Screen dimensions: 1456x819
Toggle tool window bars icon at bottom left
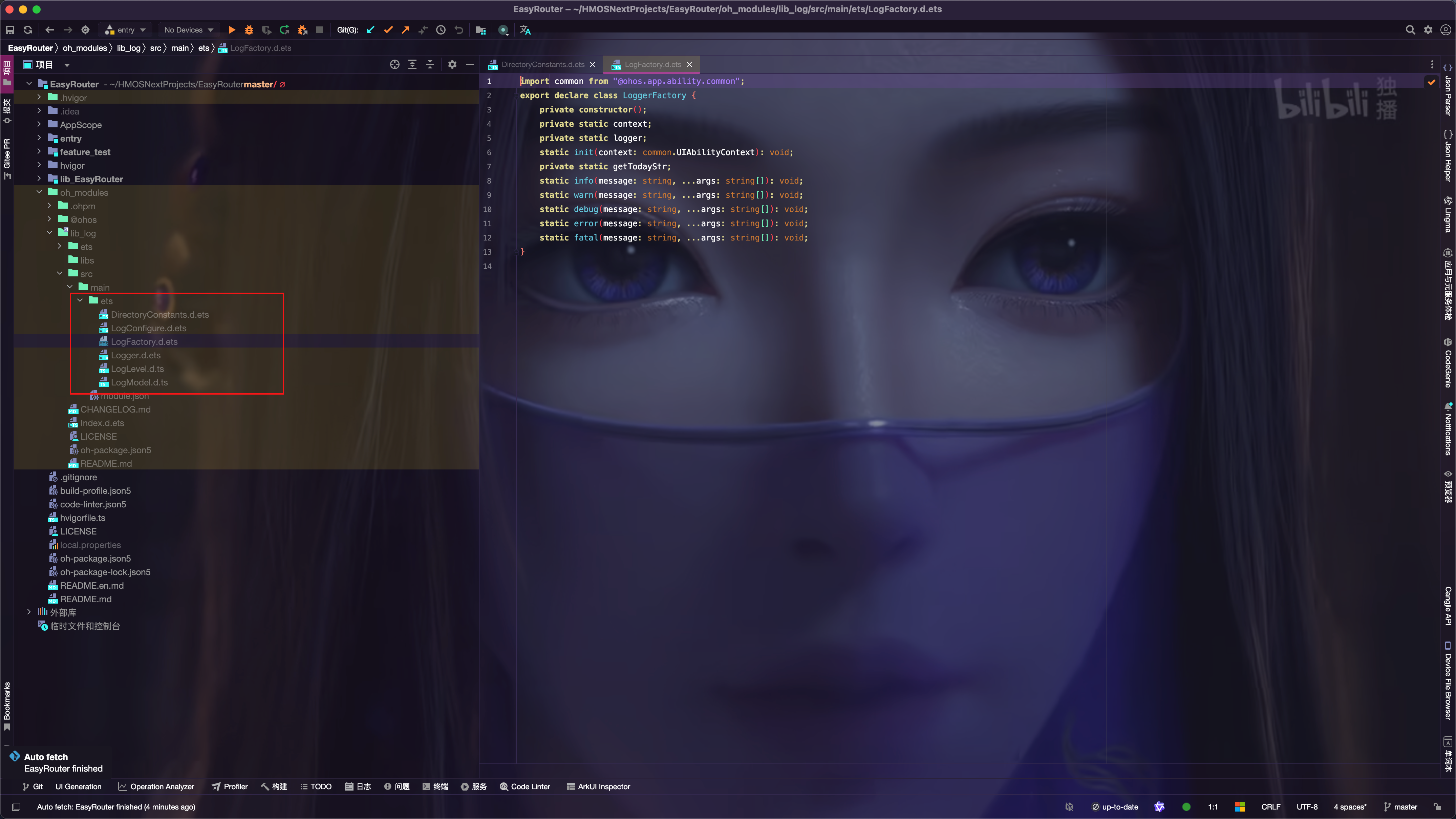pyautogui.click(x=16, y=806)
